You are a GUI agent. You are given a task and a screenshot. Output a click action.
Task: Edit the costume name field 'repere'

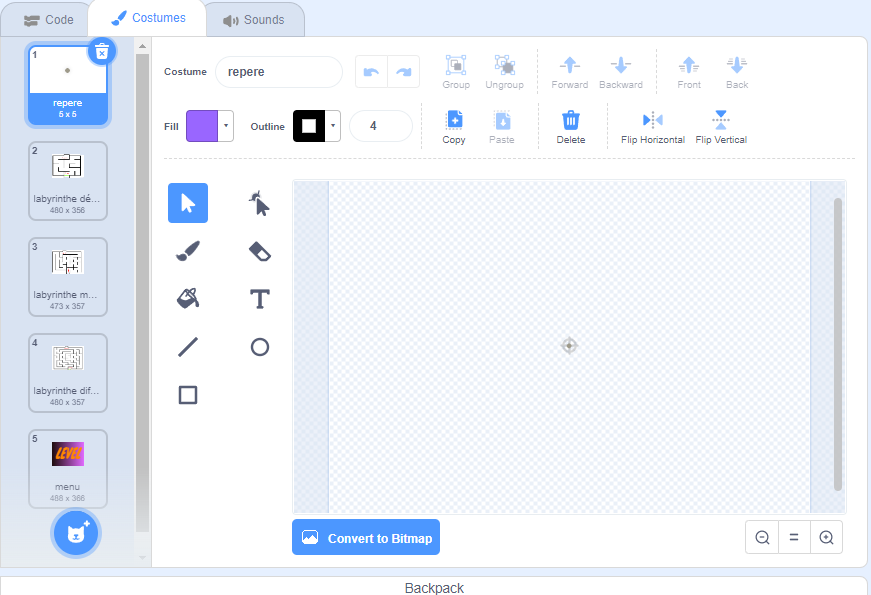pos(279,72)
